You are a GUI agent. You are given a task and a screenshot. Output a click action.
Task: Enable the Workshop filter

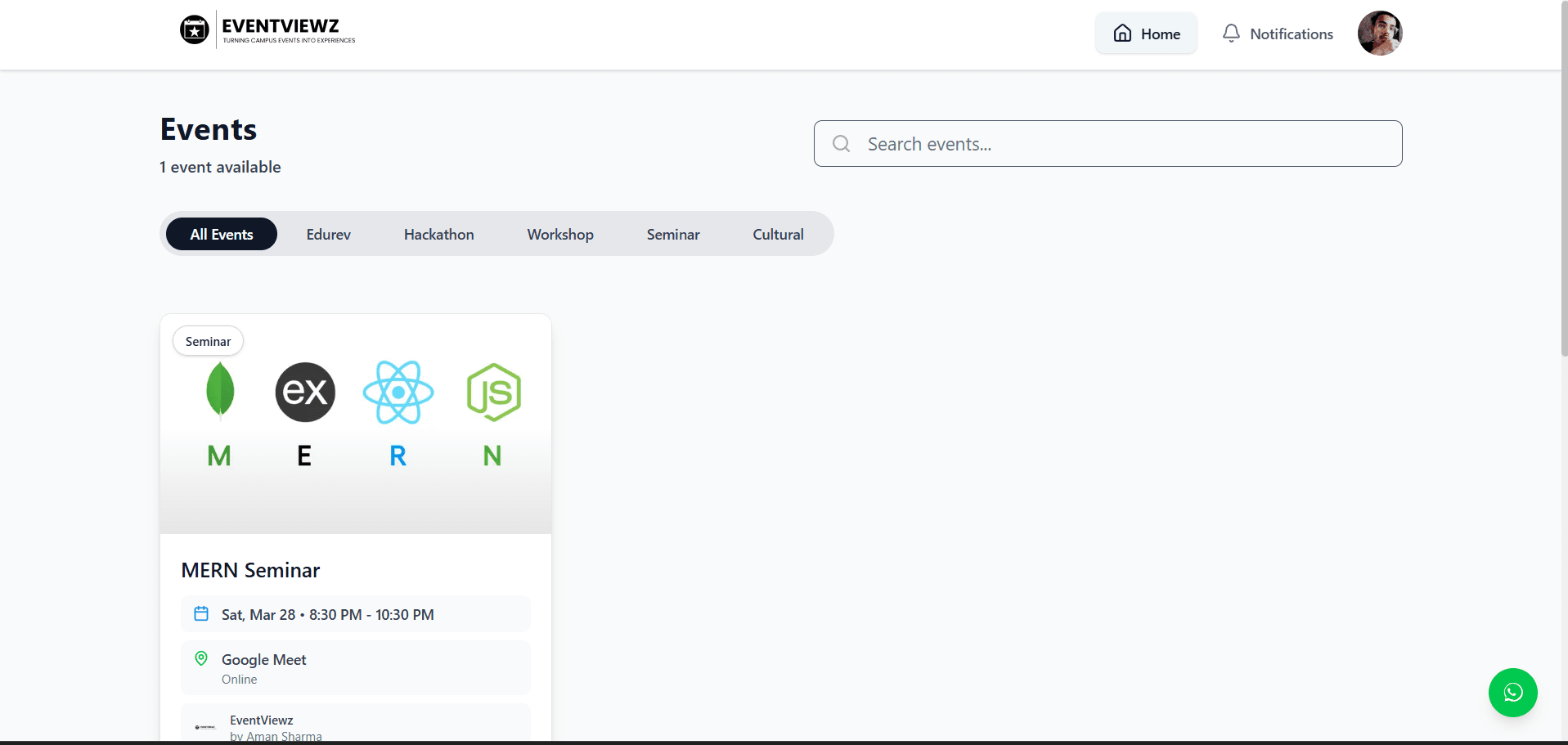coord(559,234)
